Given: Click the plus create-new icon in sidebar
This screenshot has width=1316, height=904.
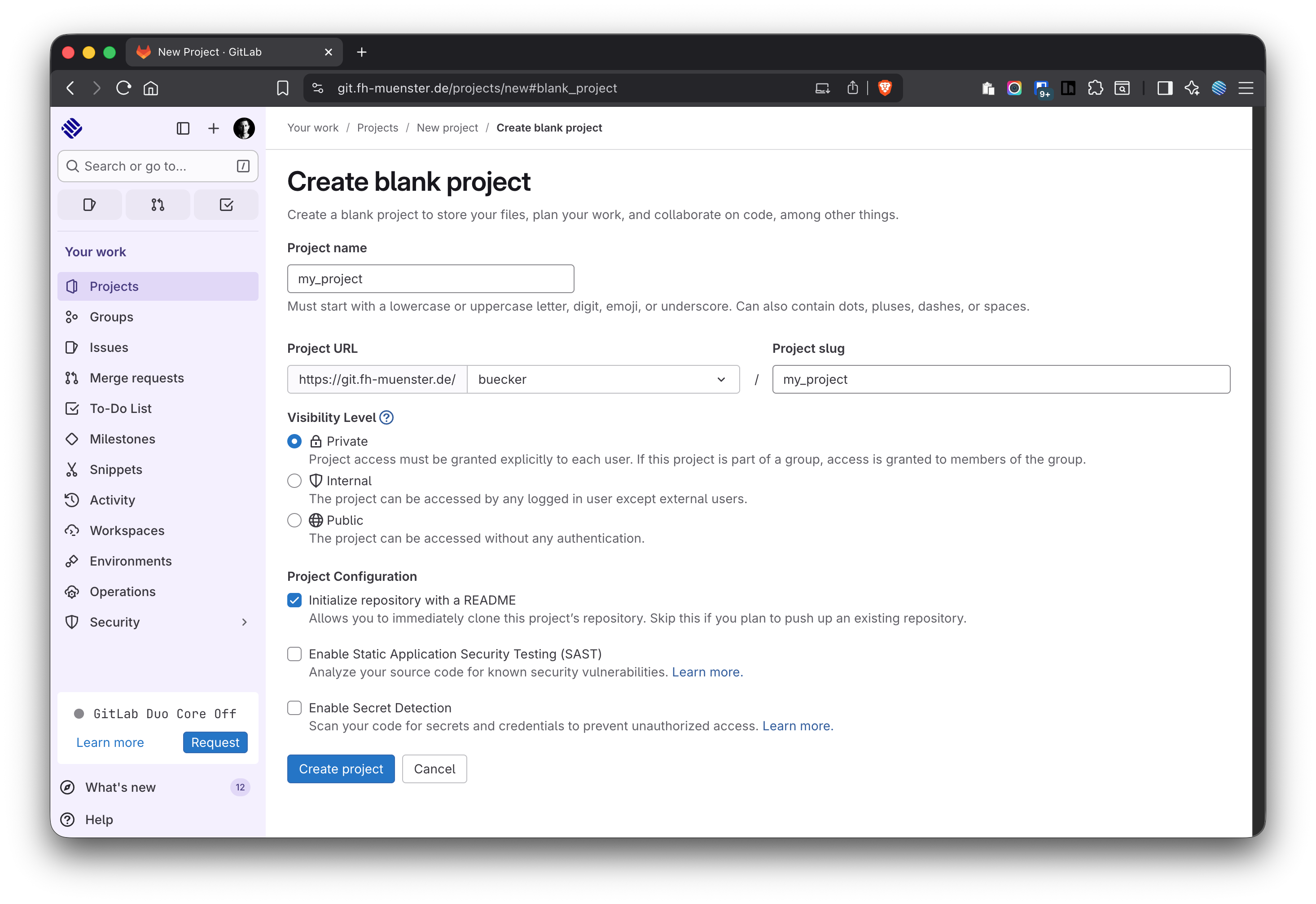Looking at the screenshot, I should pos(214,128).
